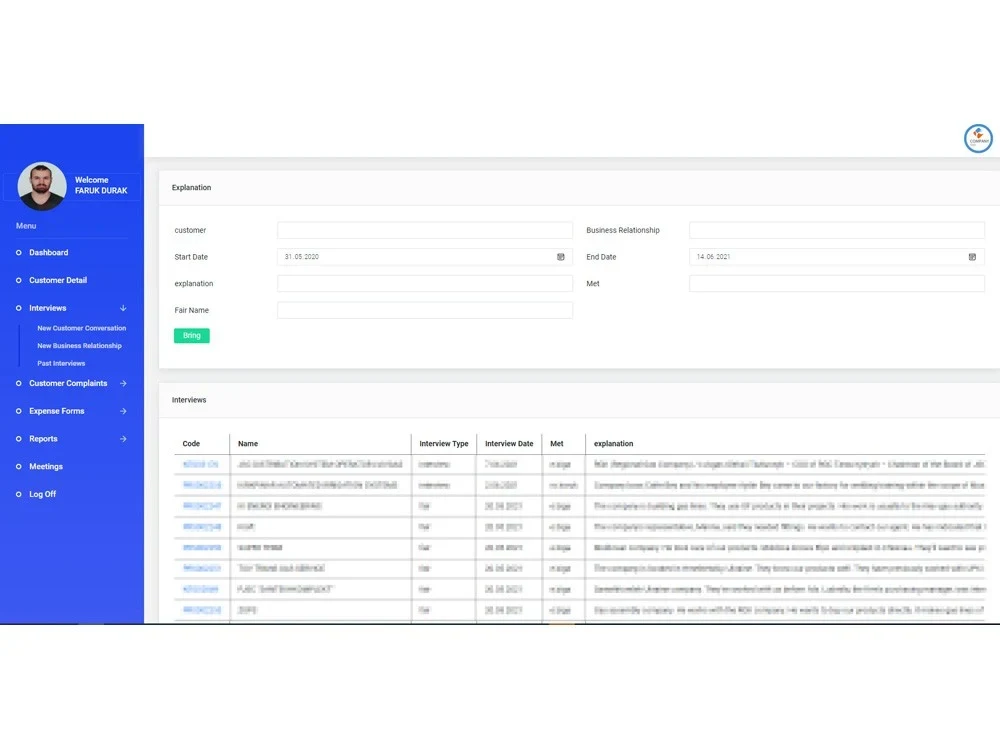Click the Welcome FARUK DURAK text

(101, 186)
